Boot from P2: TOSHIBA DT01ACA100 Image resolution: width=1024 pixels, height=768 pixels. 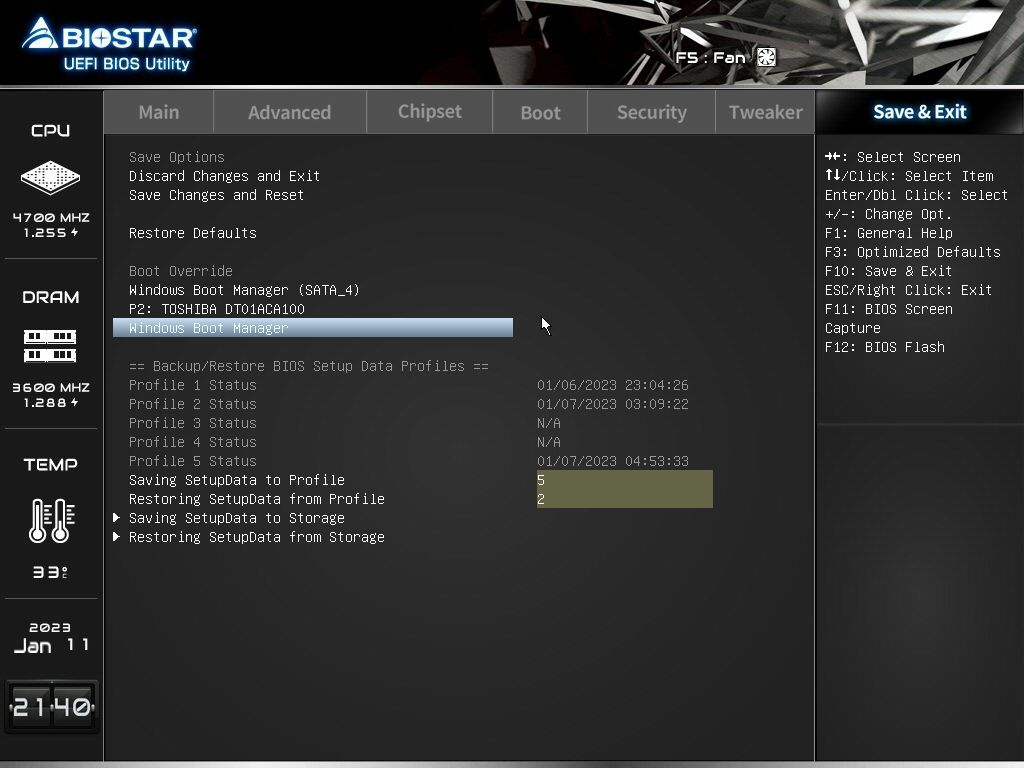[x=217, y=309]
